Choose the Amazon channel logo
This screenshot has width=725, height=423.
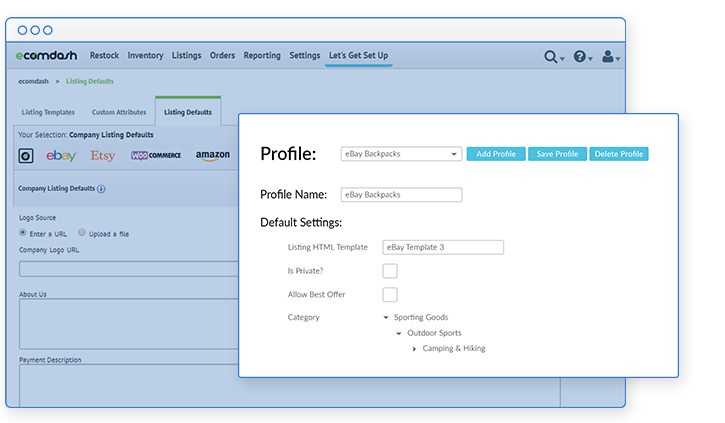(x=212, y=155)
